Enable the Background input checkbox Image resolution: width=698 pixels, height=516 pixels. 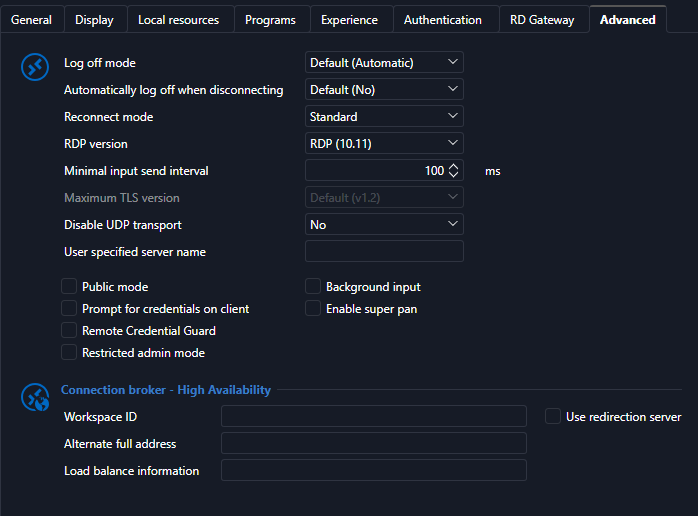pos(313,286)
